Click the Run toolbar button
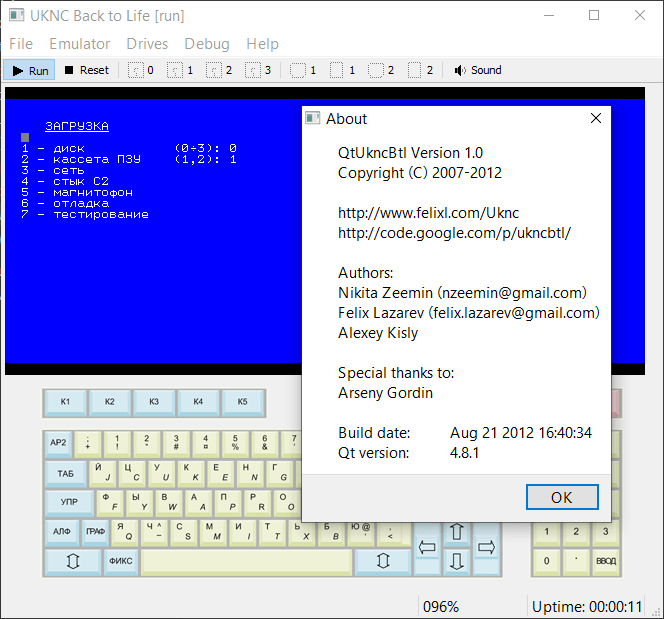The width and height of the screenshot is (664, 619). coord(29,70)
